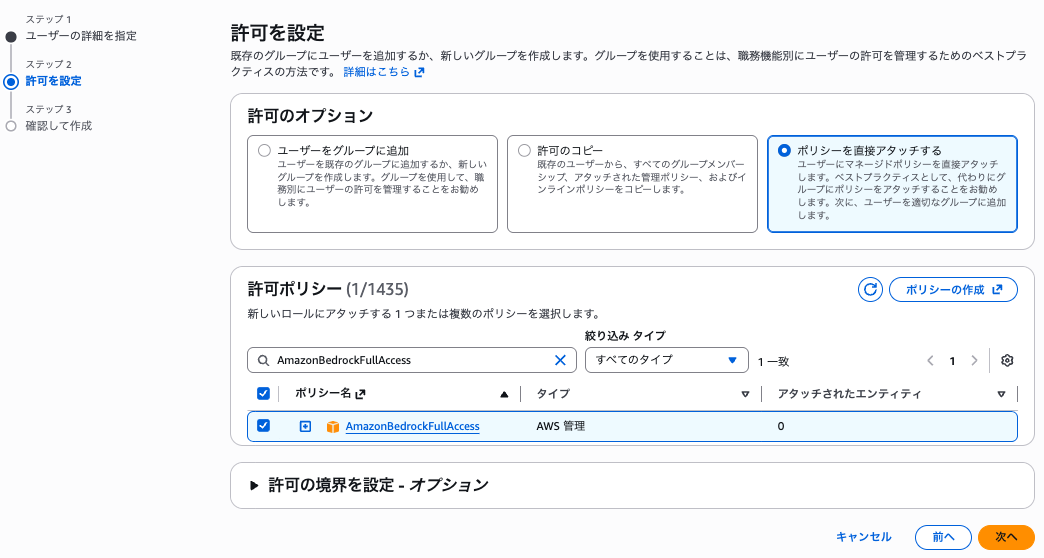Click the 前へ button
Viewport: 1044px width, 558px height.
click(943, 537)
